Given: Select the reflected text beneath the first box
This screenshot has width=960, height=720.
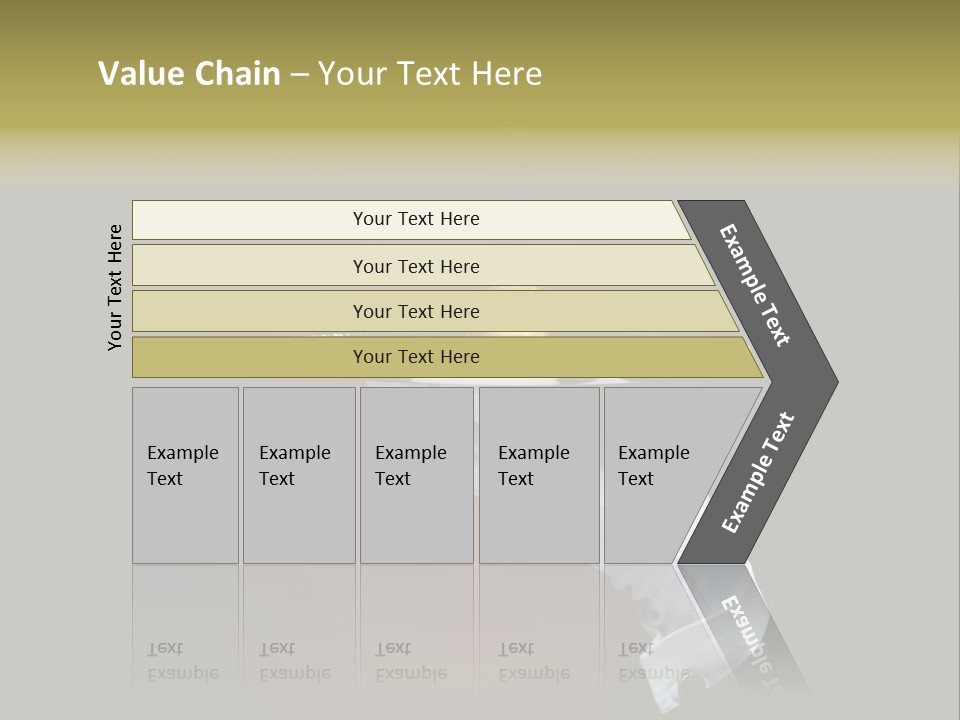Looking at the screenshot, I should [182, 662].
